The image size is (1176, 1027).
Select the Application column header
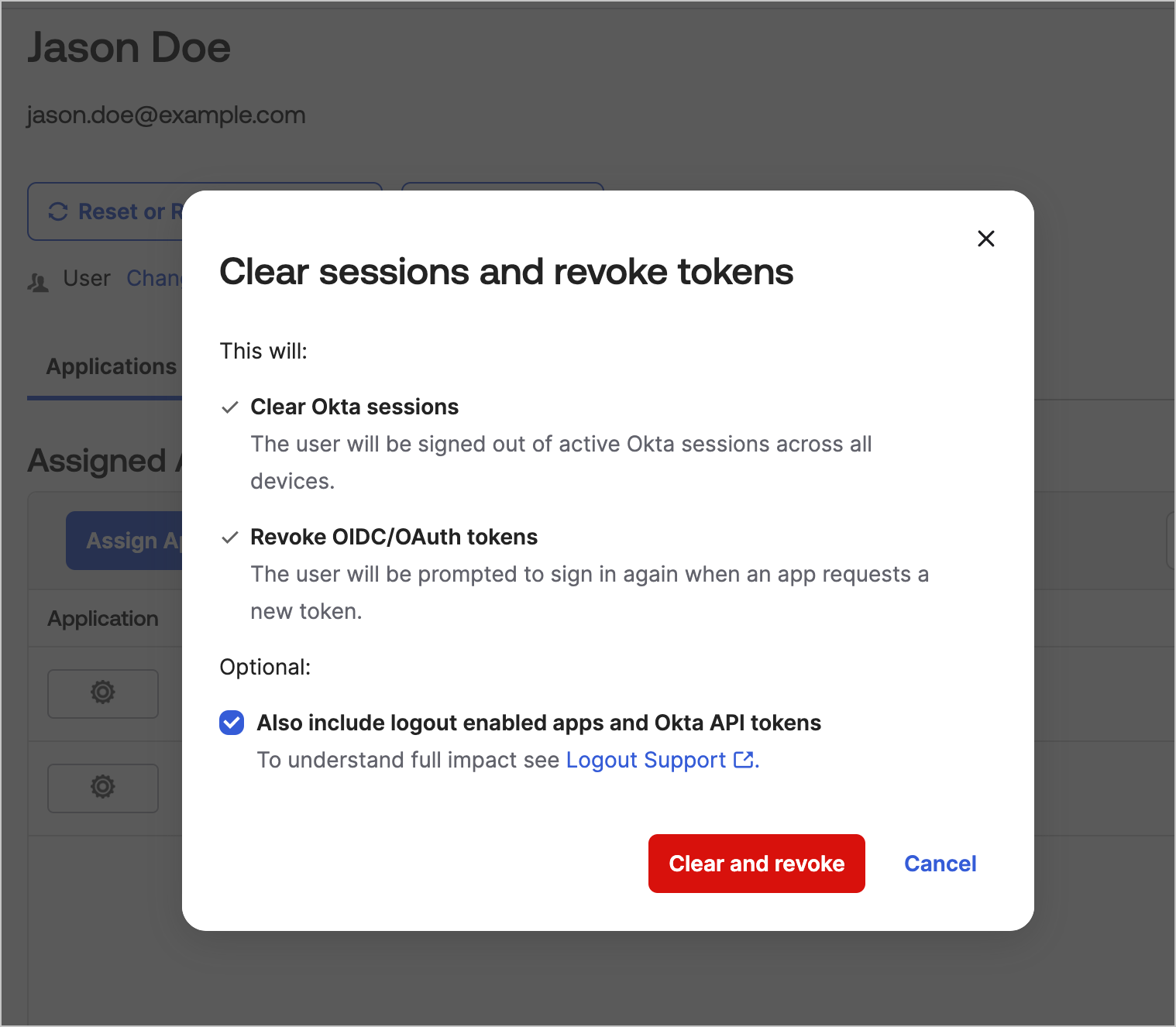pos(103,618)
